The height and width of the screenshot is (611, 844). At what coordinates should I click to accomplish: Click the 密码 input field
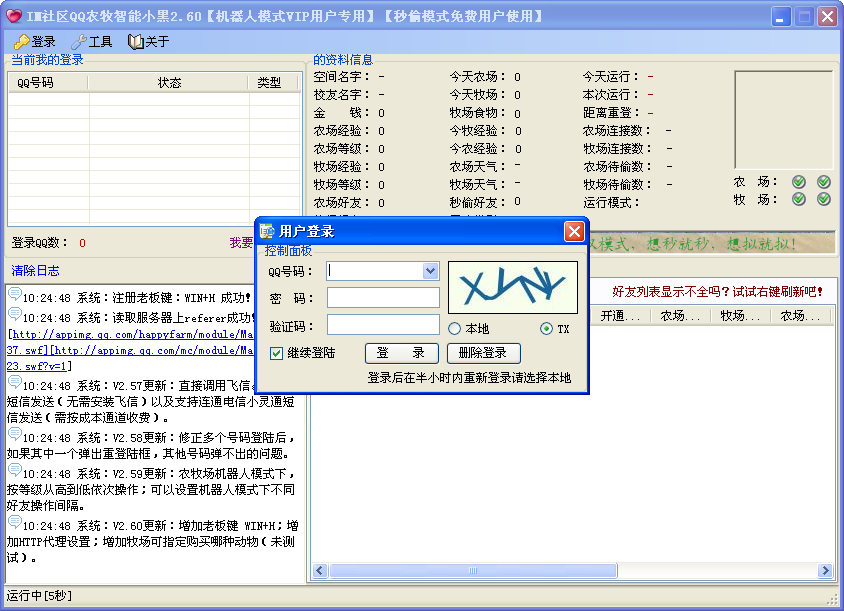(x=383, y=298)
